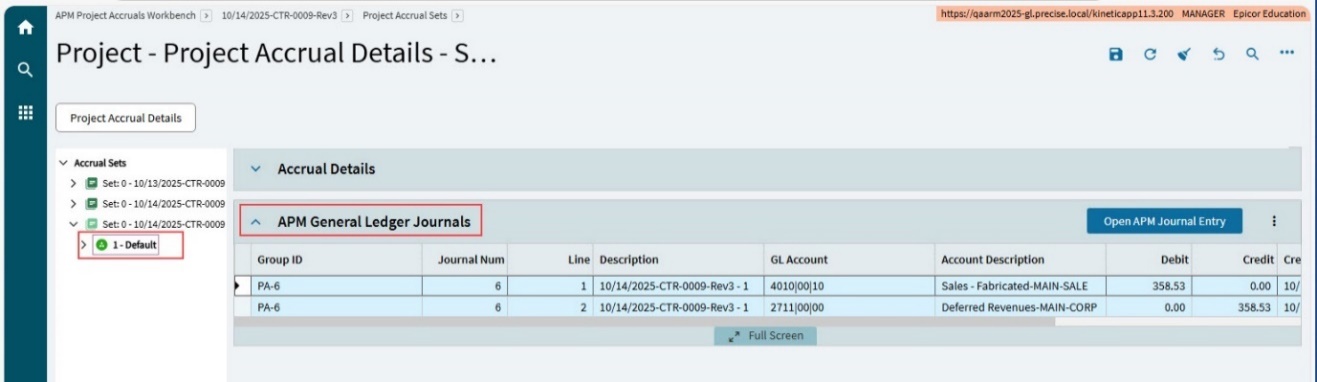
Task: Open APM Project Accruals Workbench breadcrumb
Action: (x=125, y=15)
